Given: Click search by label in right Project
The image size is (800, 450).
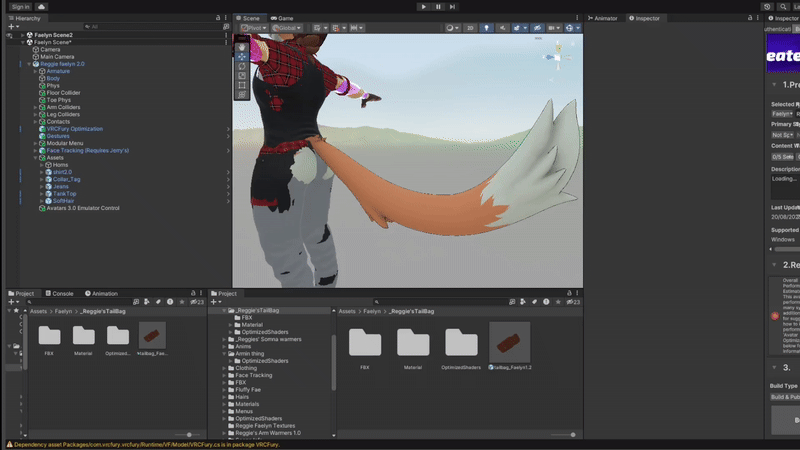Looking at the screenshot, I should 534,302.
